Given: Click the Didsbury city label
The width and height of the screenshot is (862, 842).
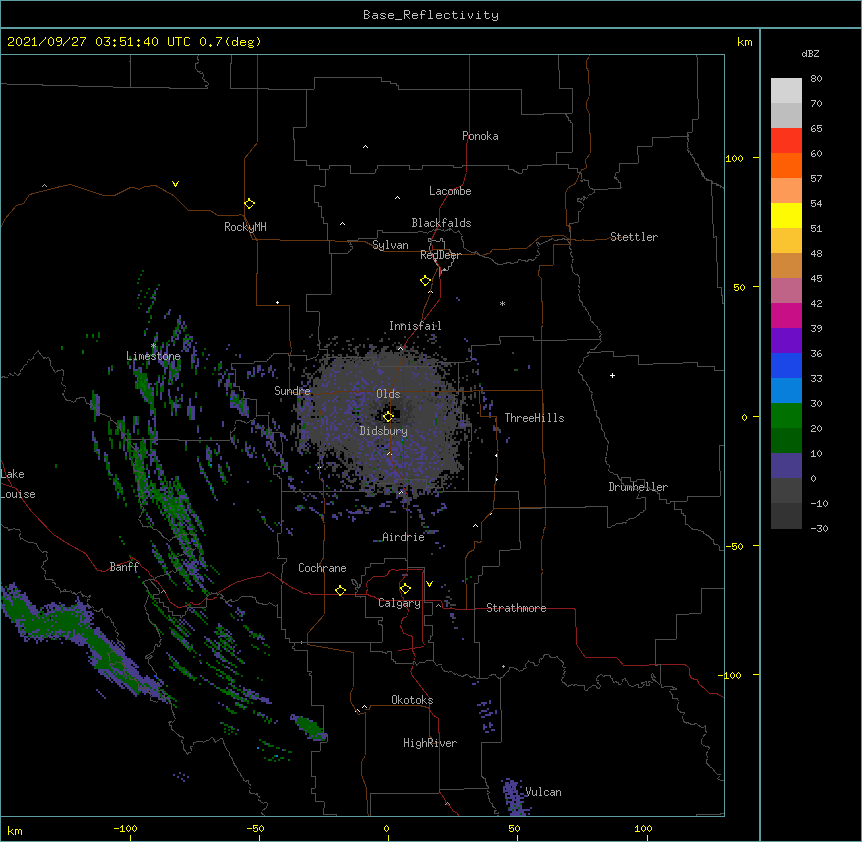Looking at the screenshot, I should (384, 431).
